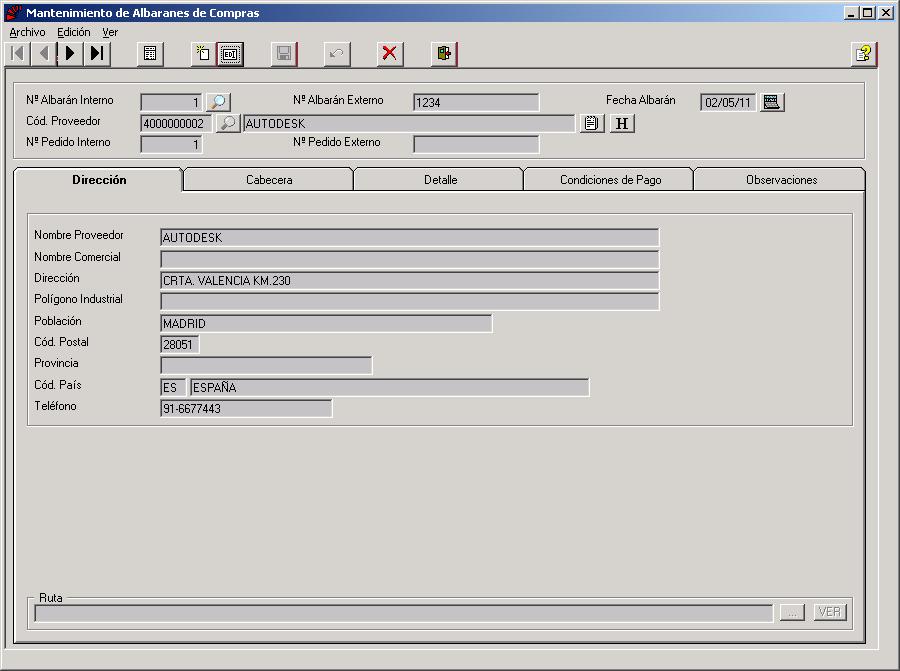Viewport: 900px width, 671px height.
Task: Click the empty Provincia field
Action: pos(266,366)
